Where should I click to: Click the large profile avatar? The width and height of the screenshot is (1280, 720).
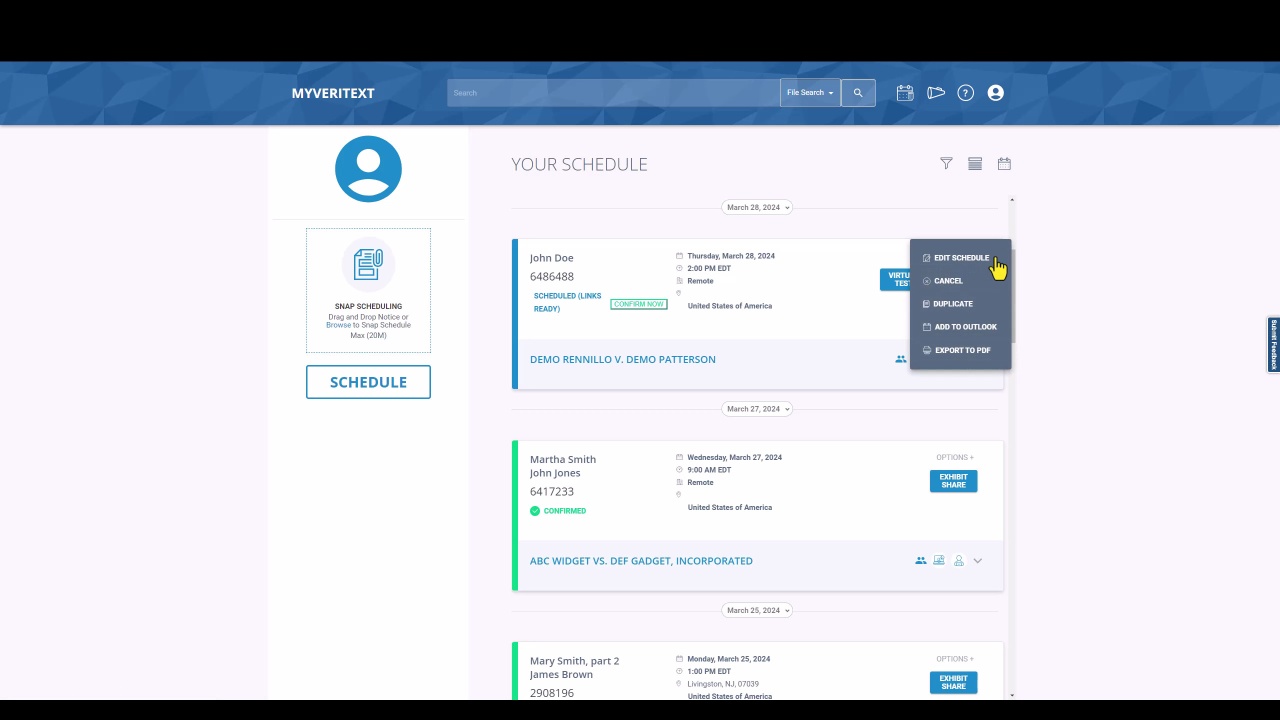368,169
